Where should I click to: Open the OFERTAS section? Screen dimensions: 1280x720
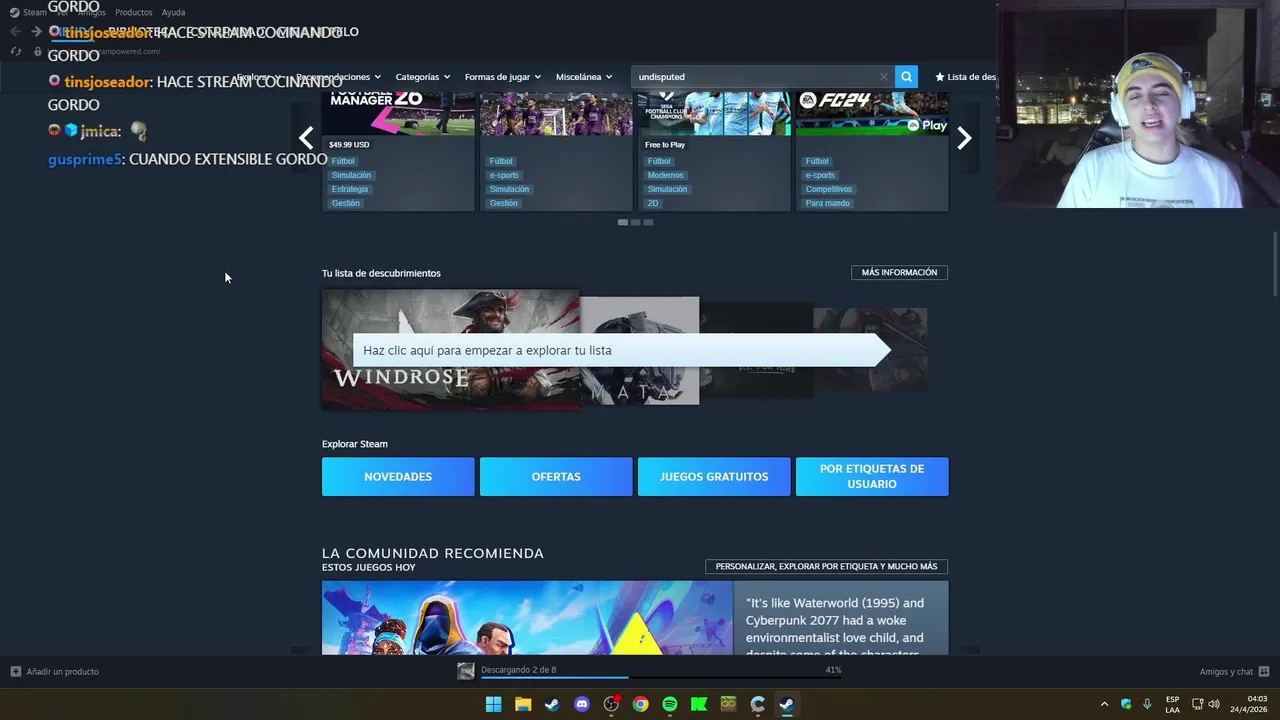point(556,477)
